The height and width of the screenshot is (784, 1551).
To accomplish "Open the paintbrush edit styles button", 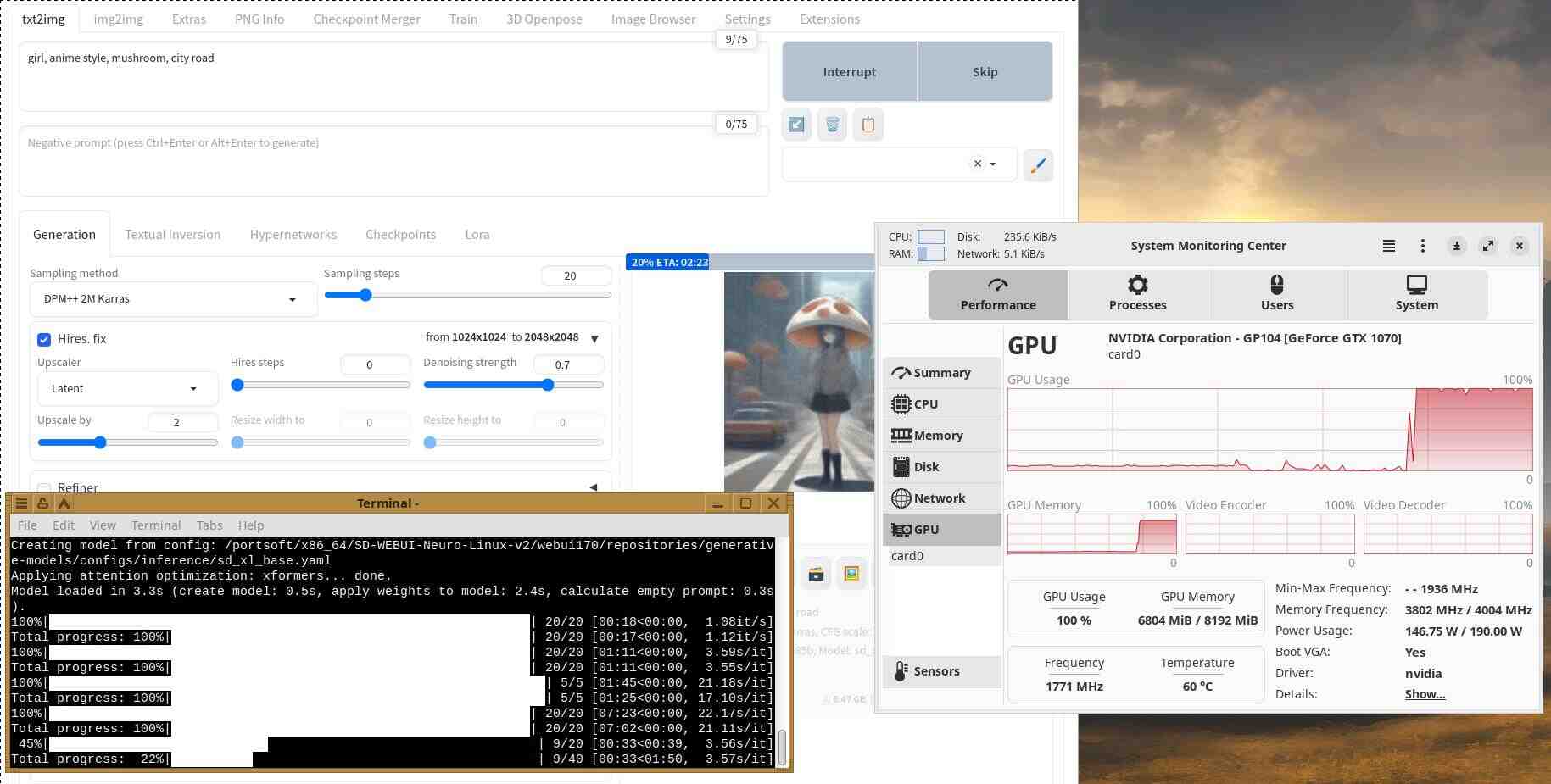I will coord(1038,164).
